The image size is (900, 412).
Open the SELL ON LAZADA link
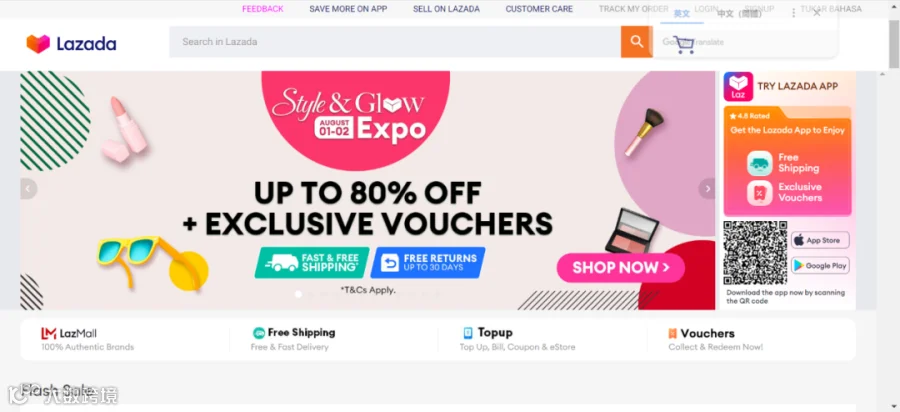446,9
